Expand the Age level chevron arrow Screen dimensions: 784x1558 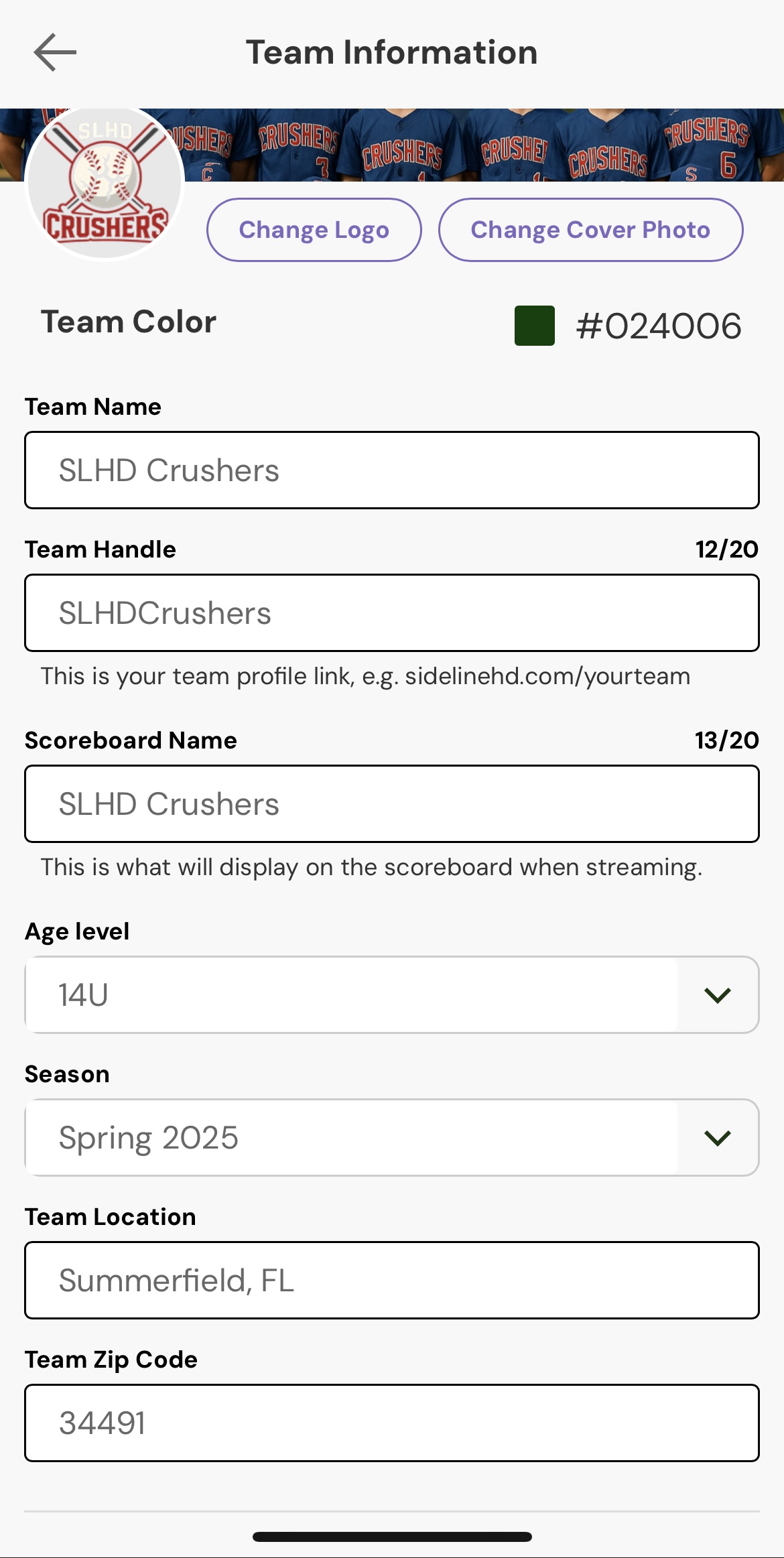pos(717,995)
